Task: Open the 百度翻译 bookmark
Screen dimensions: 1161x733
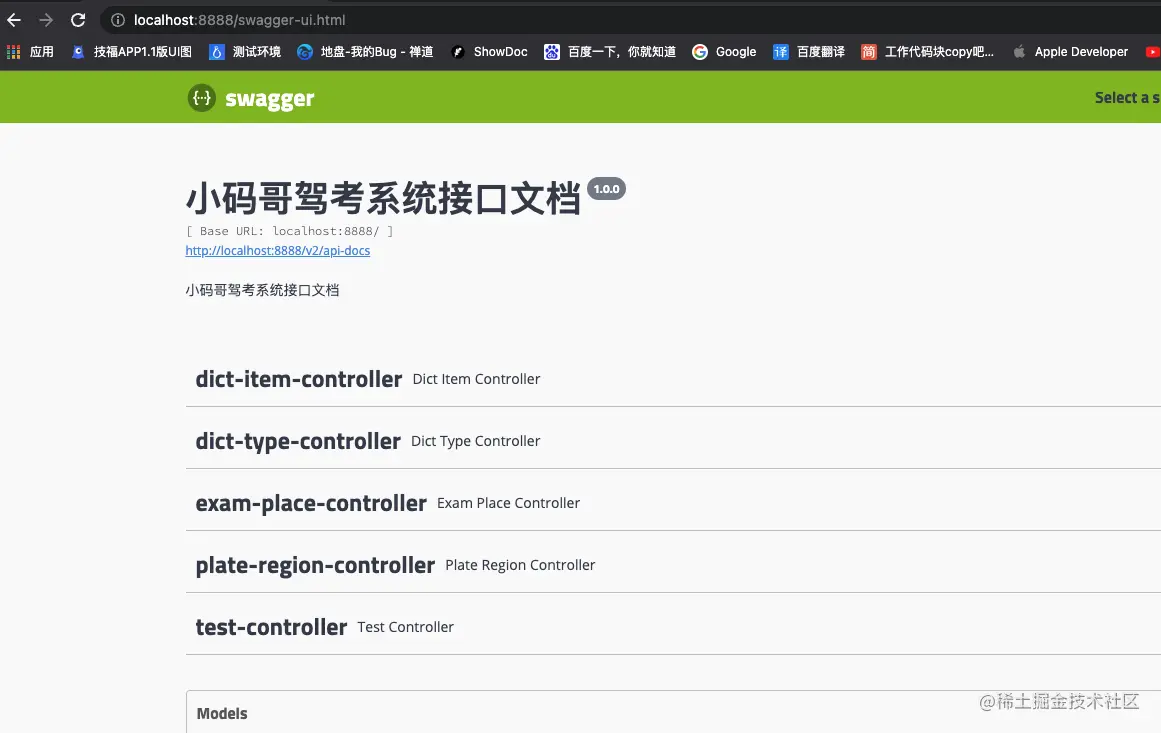Action: tap(809, 52)
